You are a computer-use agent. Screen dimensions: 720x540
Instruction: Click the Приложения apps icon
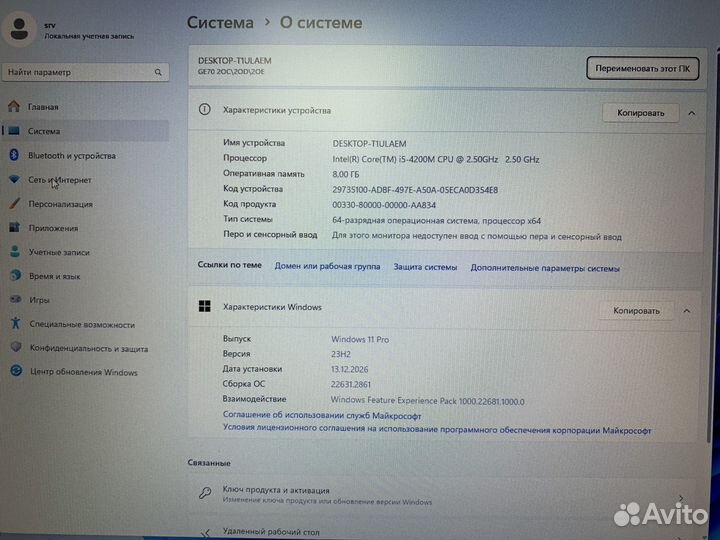coord(15,227)
